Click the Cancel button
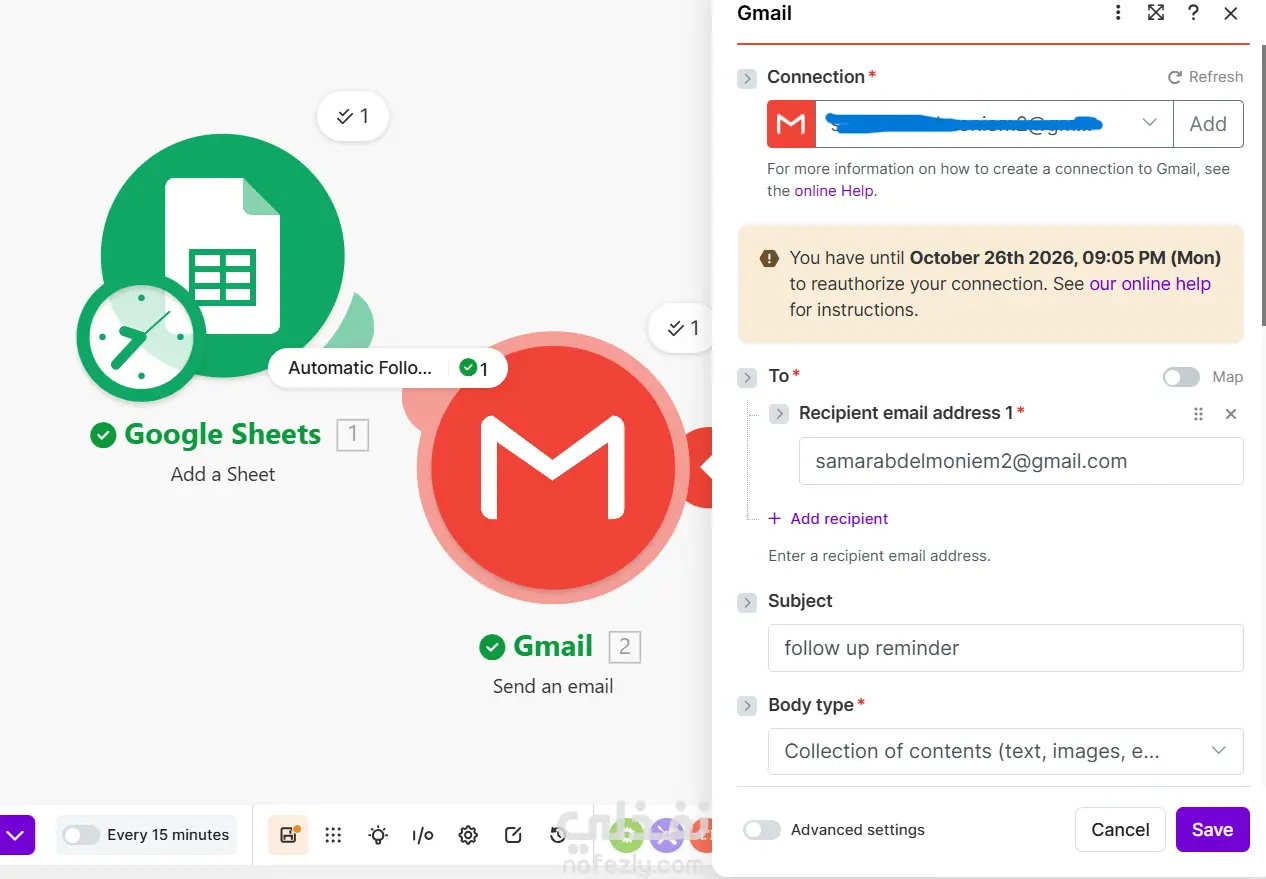The image size is (1266, 879). [x=1120, y=830]
